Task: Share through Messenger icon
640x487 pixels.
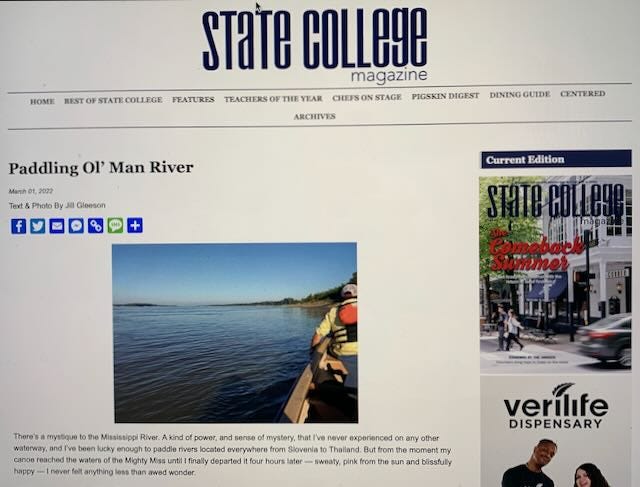Action: tap(76, 226)
